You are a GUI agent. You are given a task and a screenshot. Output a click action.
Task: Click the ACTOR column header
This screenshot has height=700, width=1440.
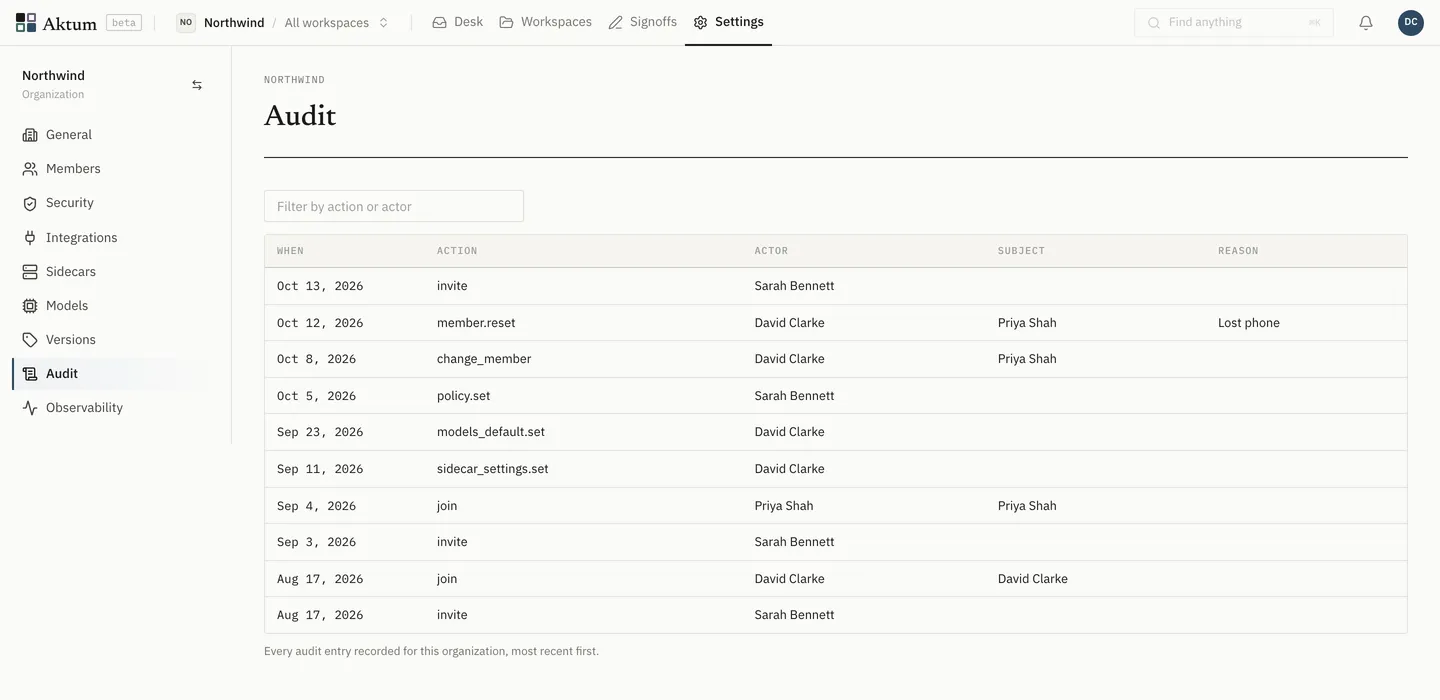[771, 251]
